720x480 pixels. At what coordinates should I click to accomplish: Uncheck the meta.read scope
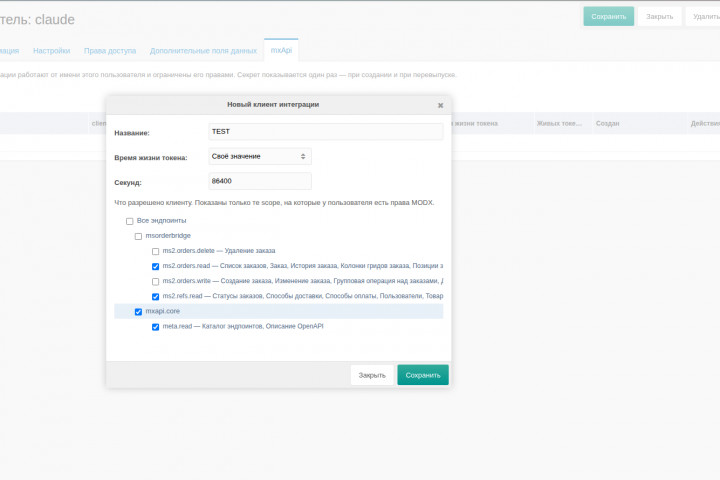click(x=156, y=327)
